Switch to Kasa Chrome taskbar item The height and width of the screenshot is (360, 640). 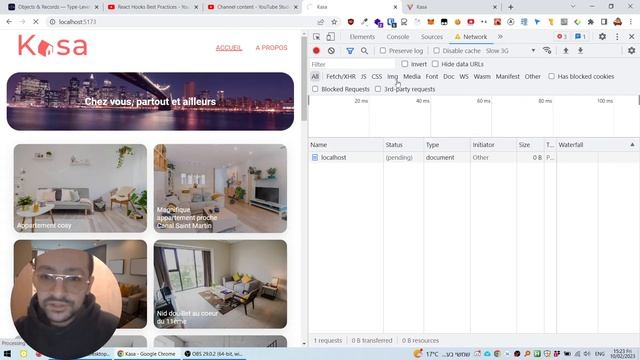(x=147, y=353)
